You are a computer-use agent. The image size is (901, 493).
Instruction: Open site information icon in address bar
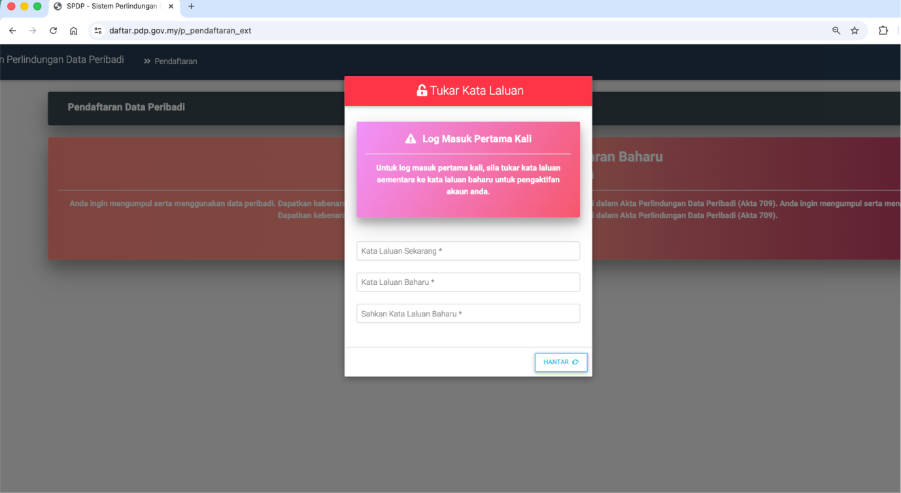point(98,30)
